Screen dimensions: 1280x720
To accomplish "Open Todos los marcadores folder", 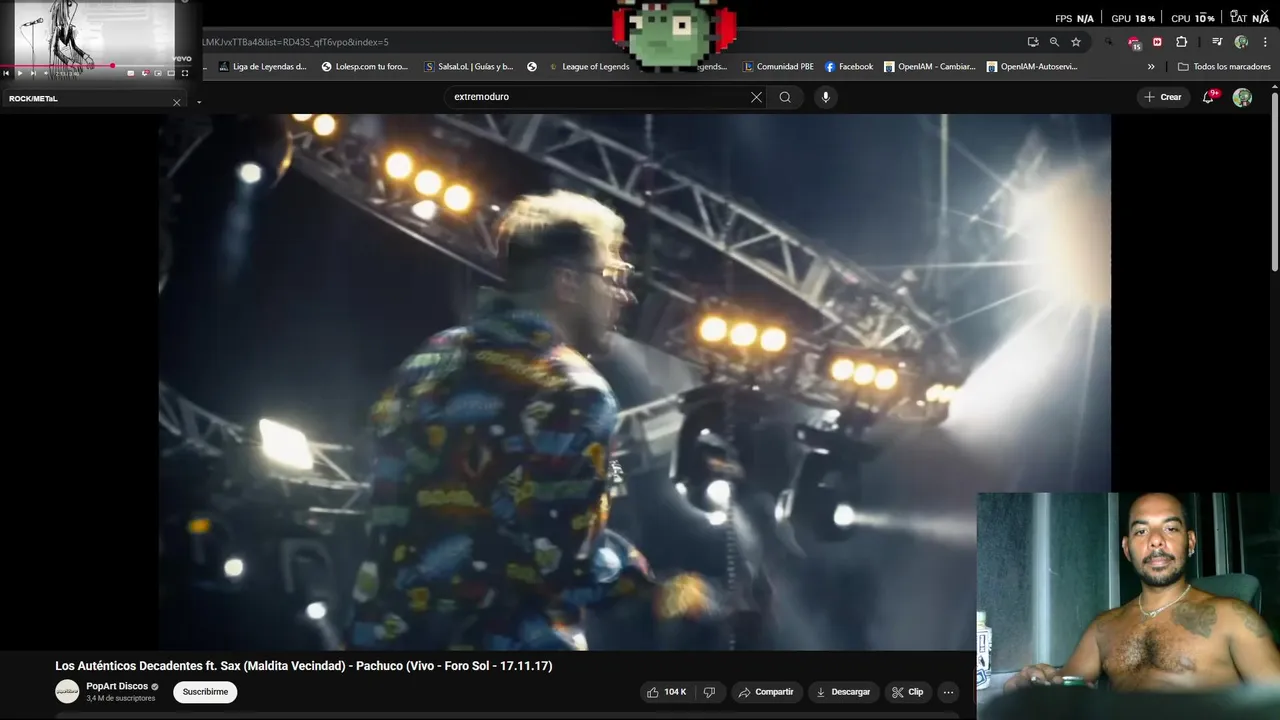I will 1224,67.
